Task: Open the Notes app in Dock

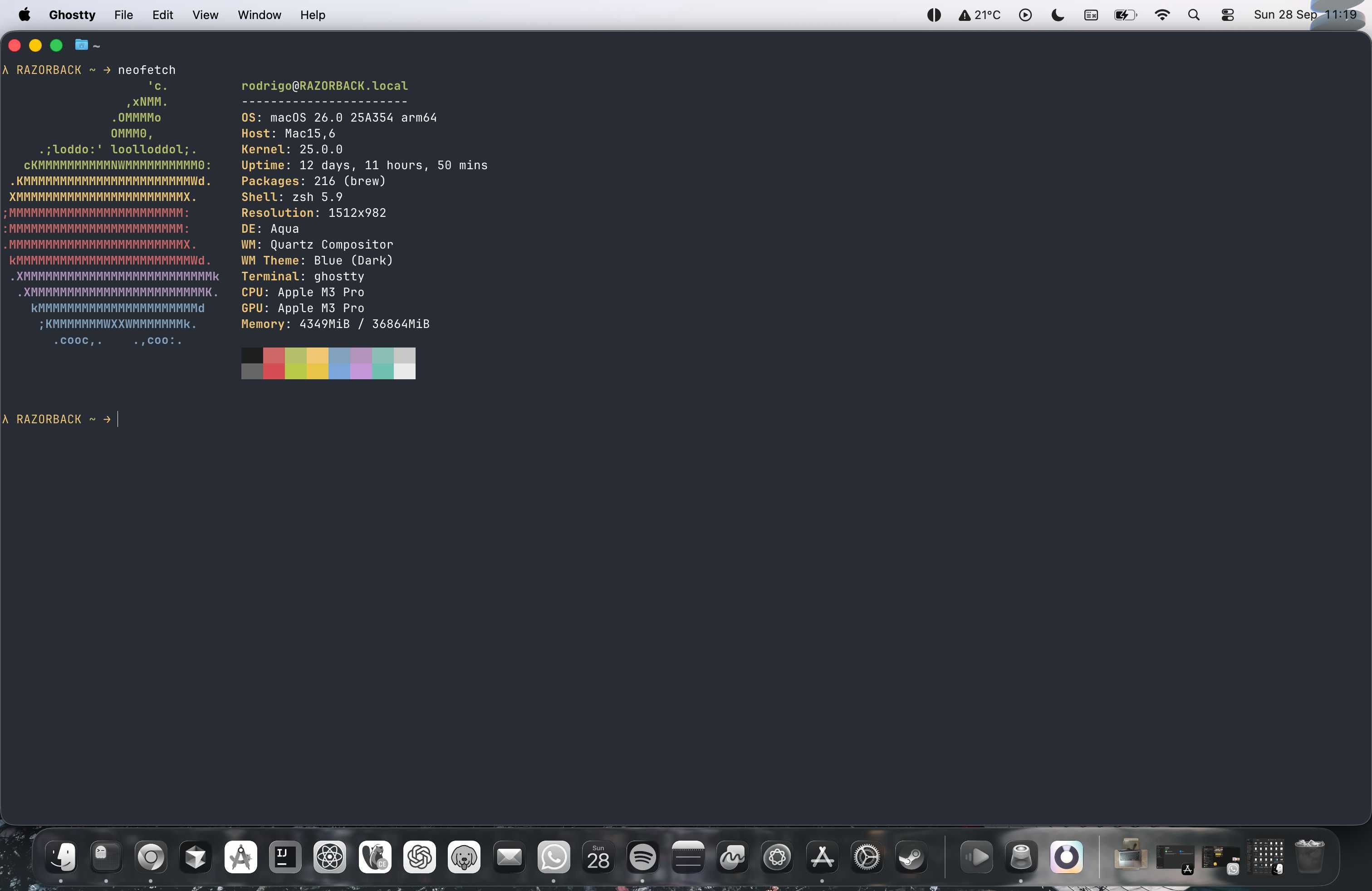Action: point(688,857)
